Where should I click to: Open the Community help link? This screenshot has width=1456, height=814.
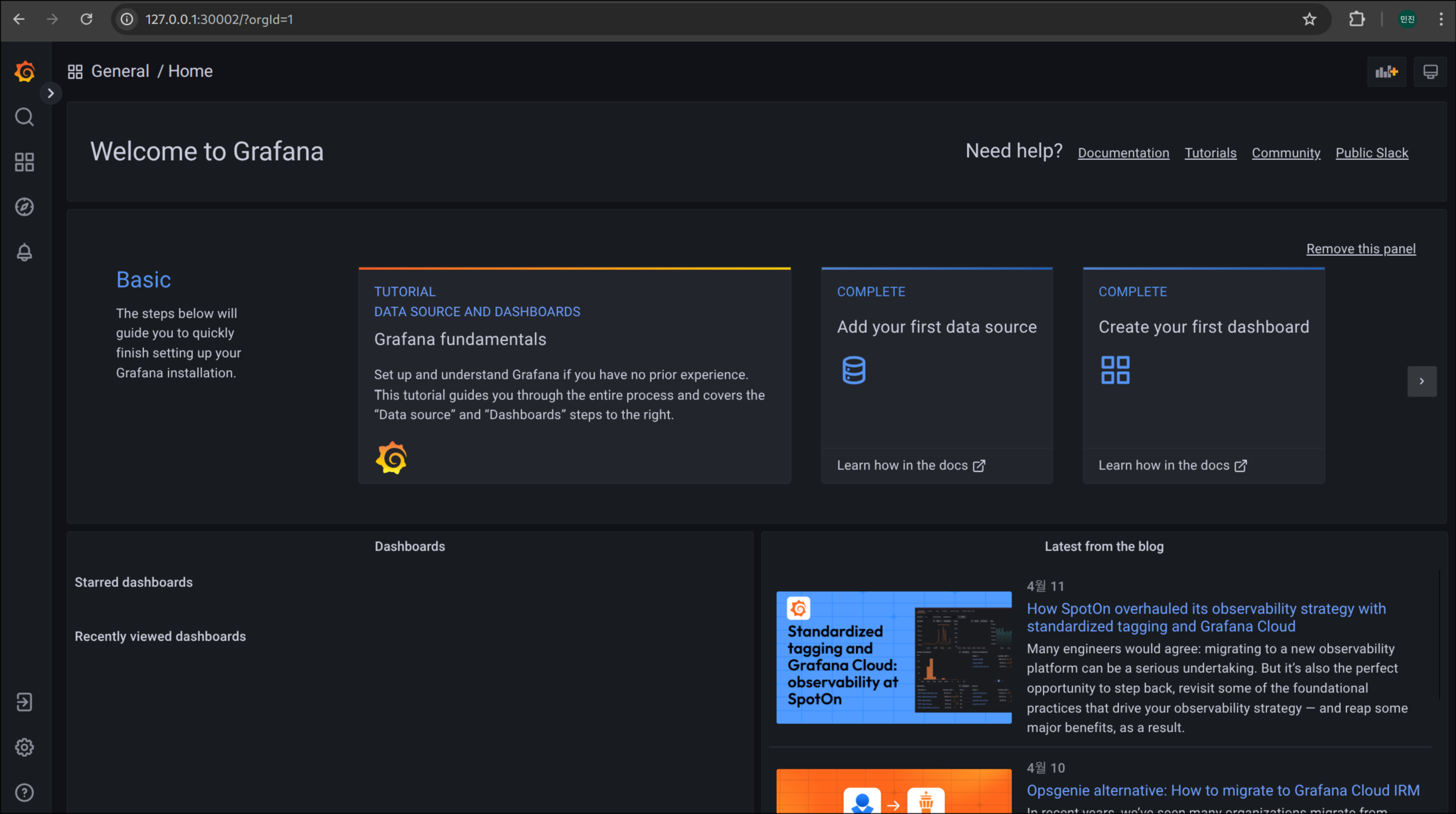[1285, 153]
